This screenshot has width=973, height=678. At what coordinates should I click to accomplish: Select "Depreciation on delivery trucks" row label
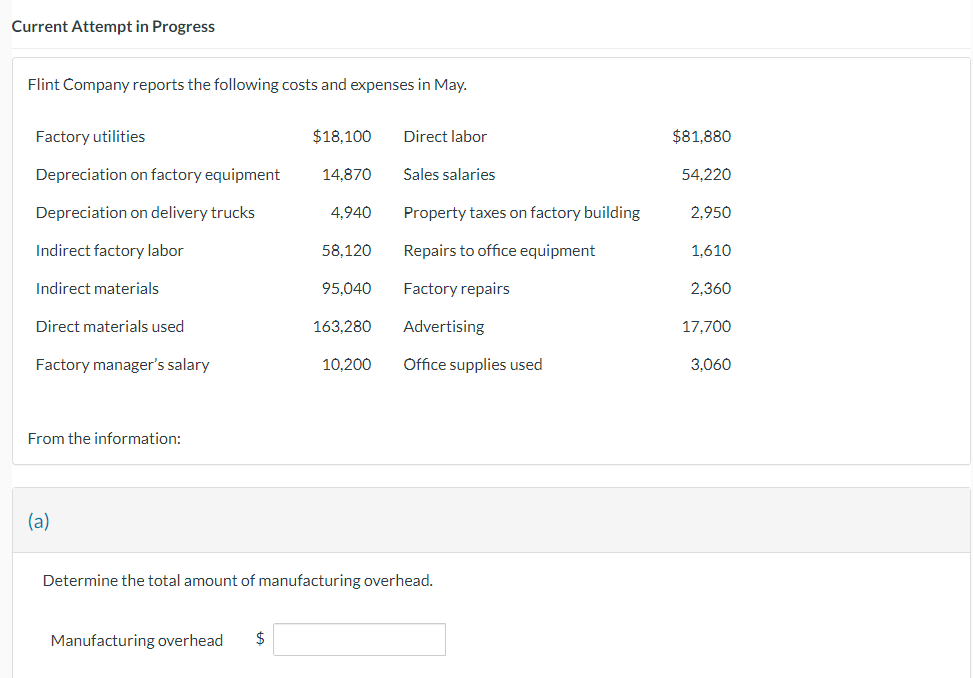tap(145, 213)
